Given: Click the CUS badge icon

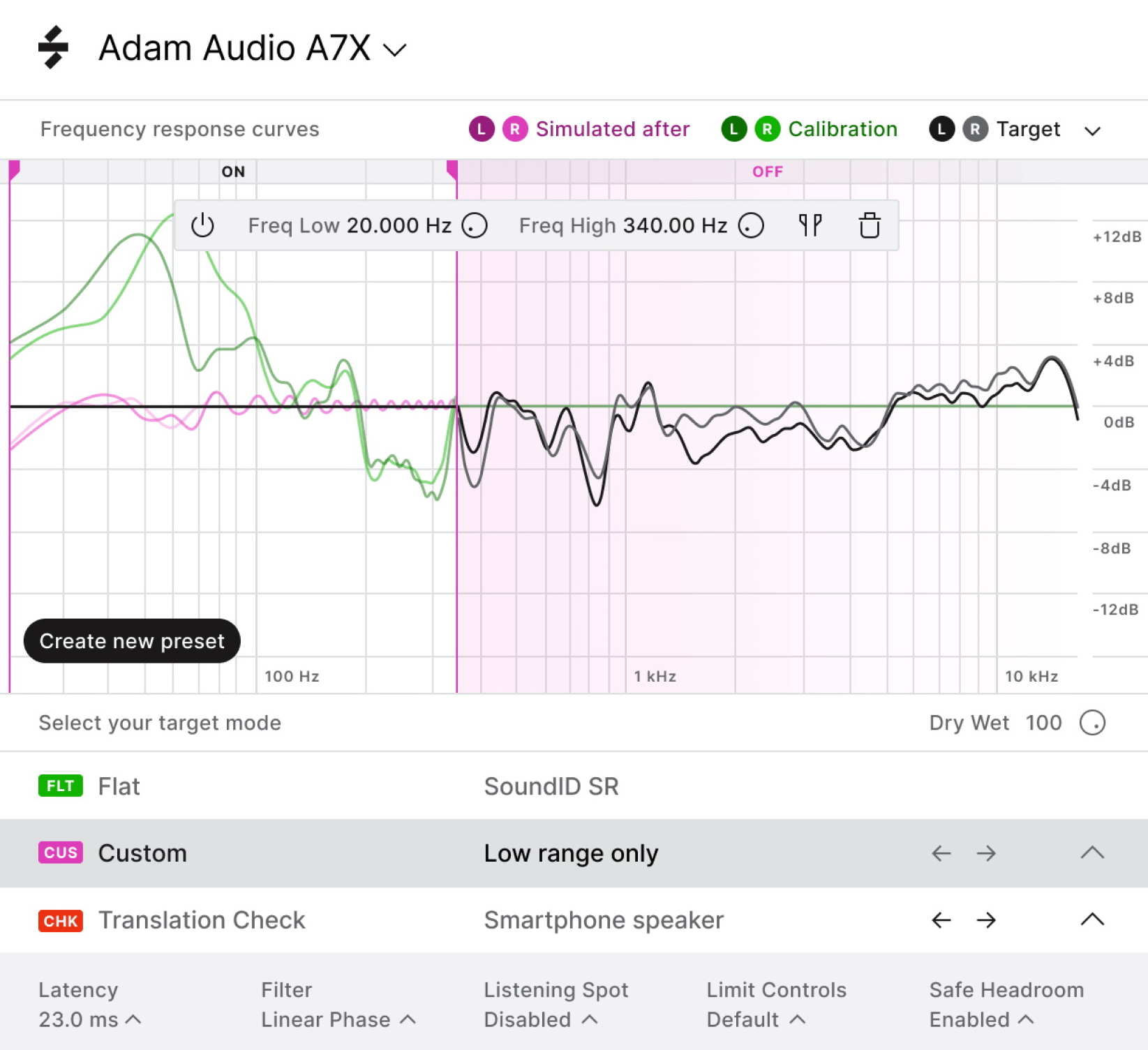Looking at the screenshot, I should (x=61, y=853).
